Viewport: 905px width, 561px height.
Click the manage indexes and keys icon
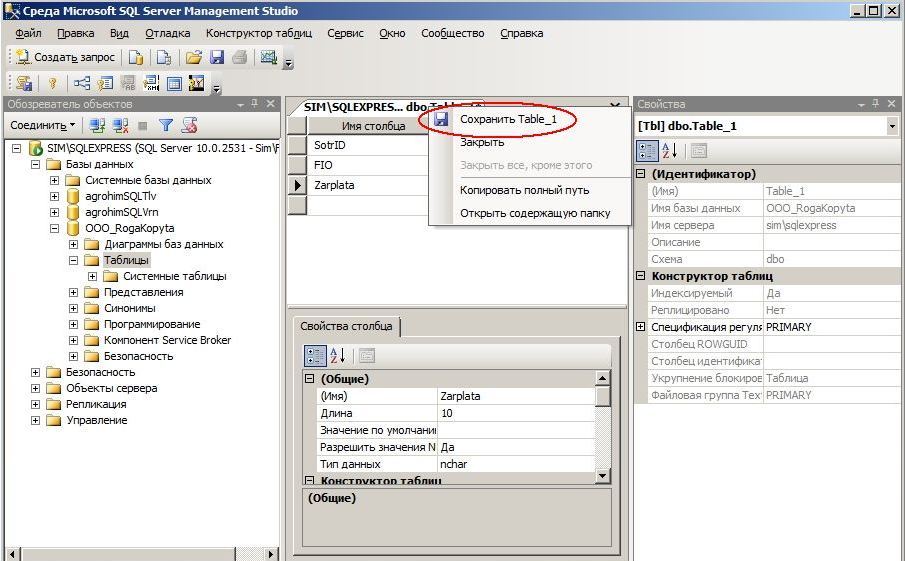pyautogui.click(x=105, y=84)
